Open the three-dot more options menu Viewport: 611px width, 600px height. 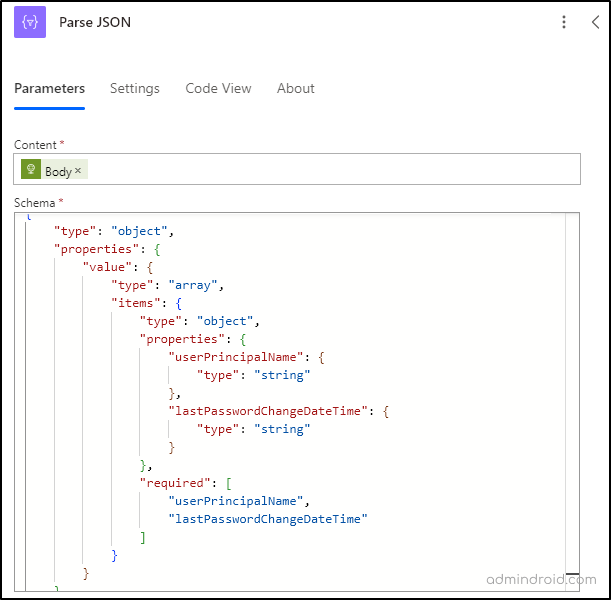point(564,22)
